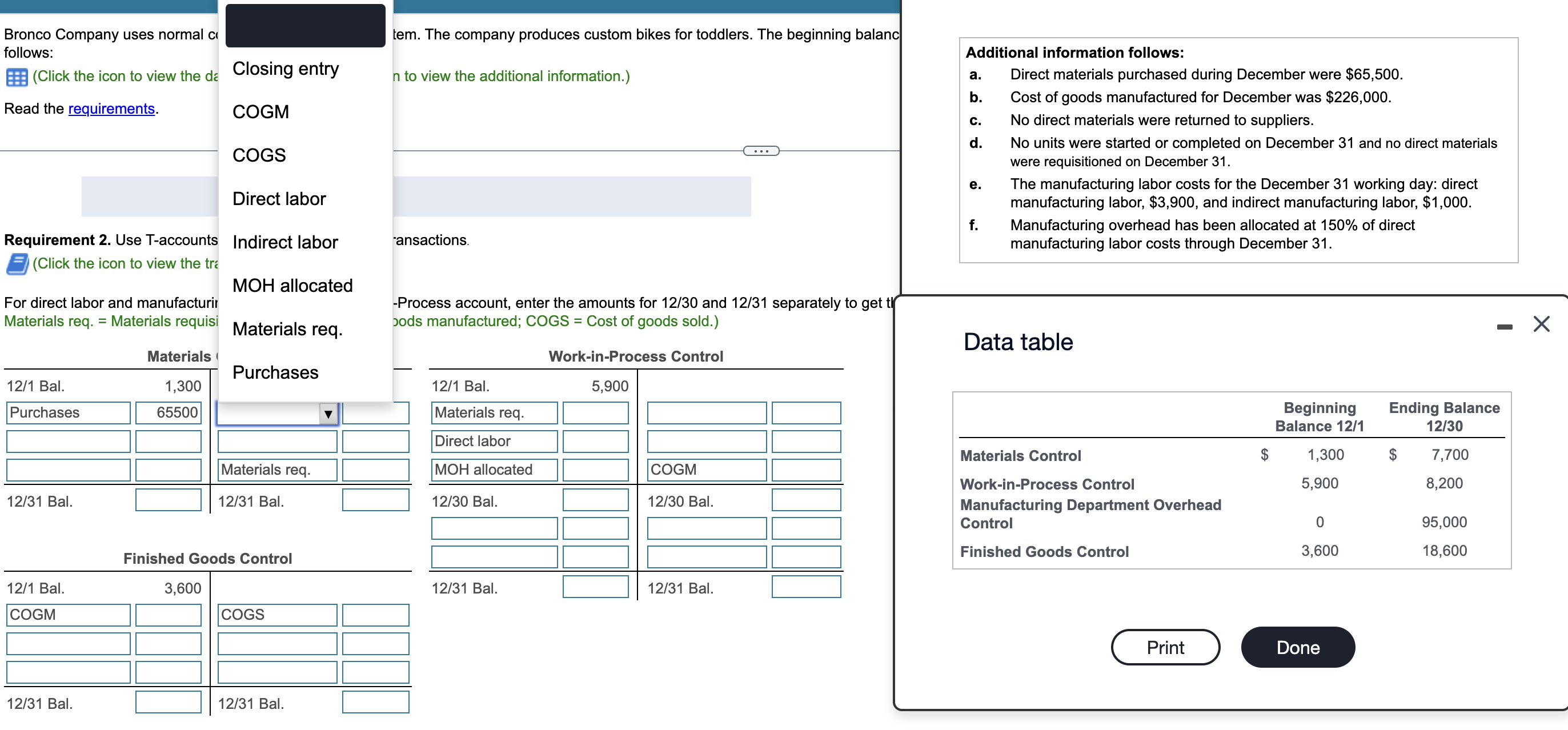The width and height of the screenshot is (1568, 730).
Task: Pick Direct labor from the list
Action: (279, 199)
